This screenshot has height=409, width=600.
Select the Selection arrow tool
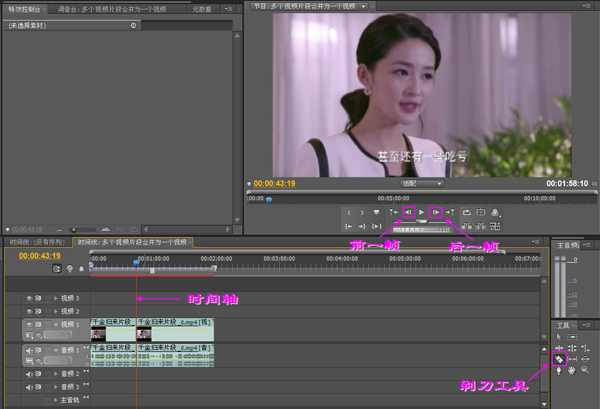559,337
